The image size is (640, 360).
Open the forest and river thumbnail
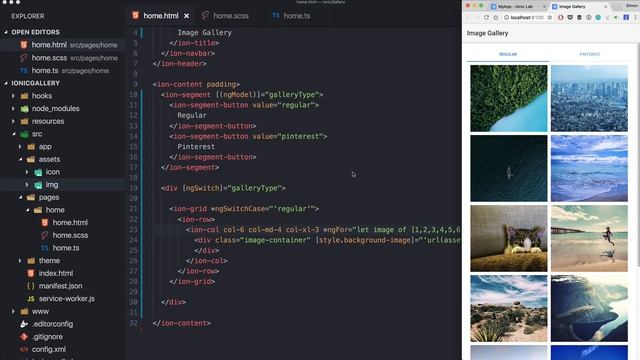(509, 98)
